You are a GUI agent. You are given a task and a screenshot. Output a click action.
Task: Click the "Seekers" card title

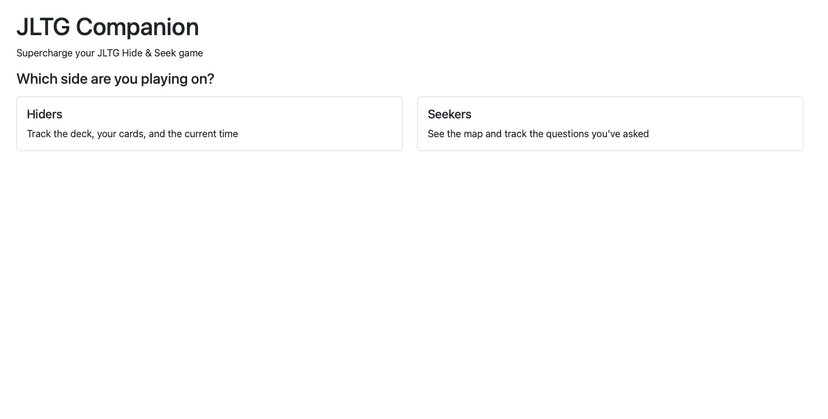[449, 114]
